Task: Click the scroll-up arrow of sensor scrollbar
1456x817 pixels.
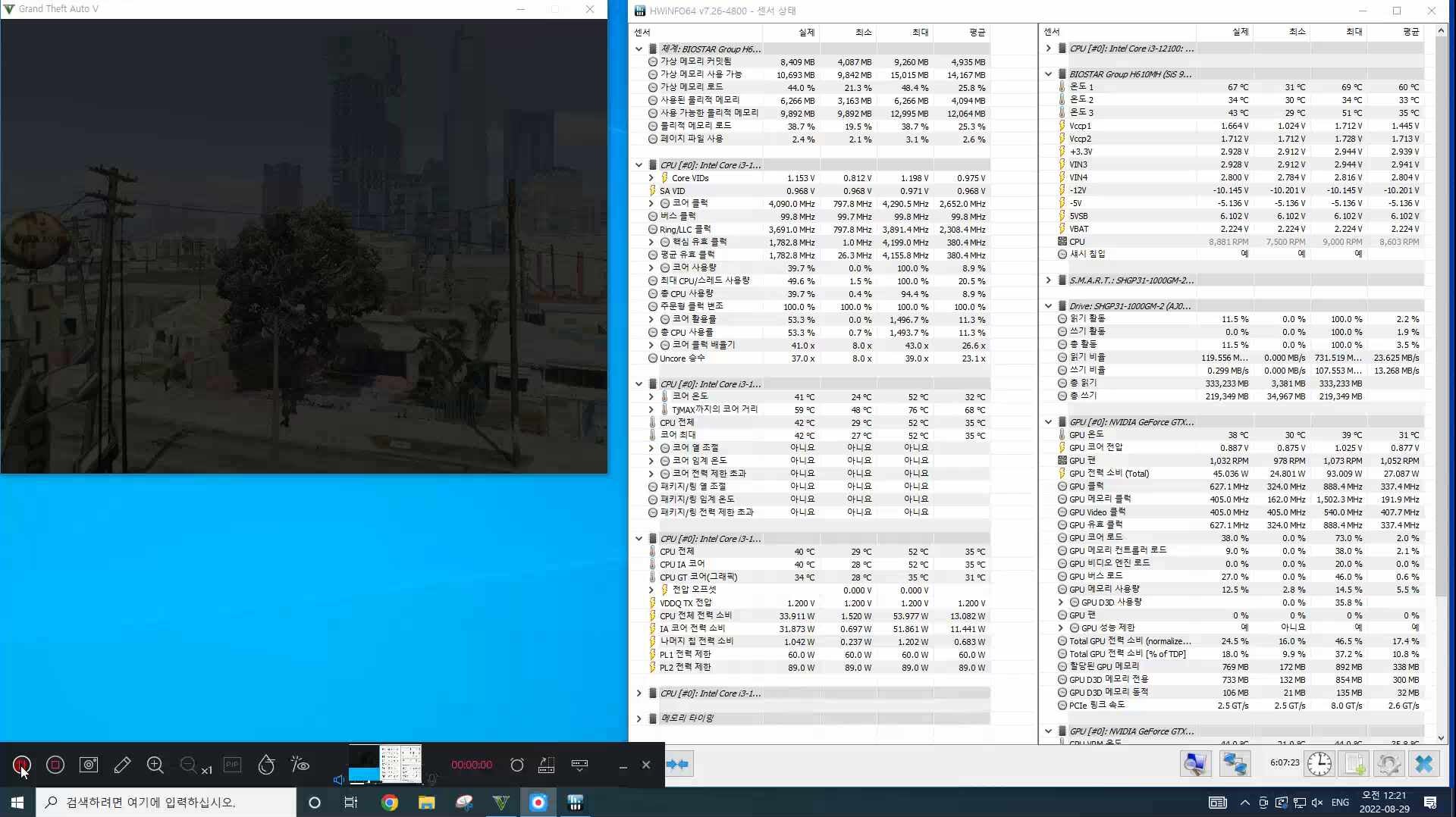Action: pos(1441,31)
